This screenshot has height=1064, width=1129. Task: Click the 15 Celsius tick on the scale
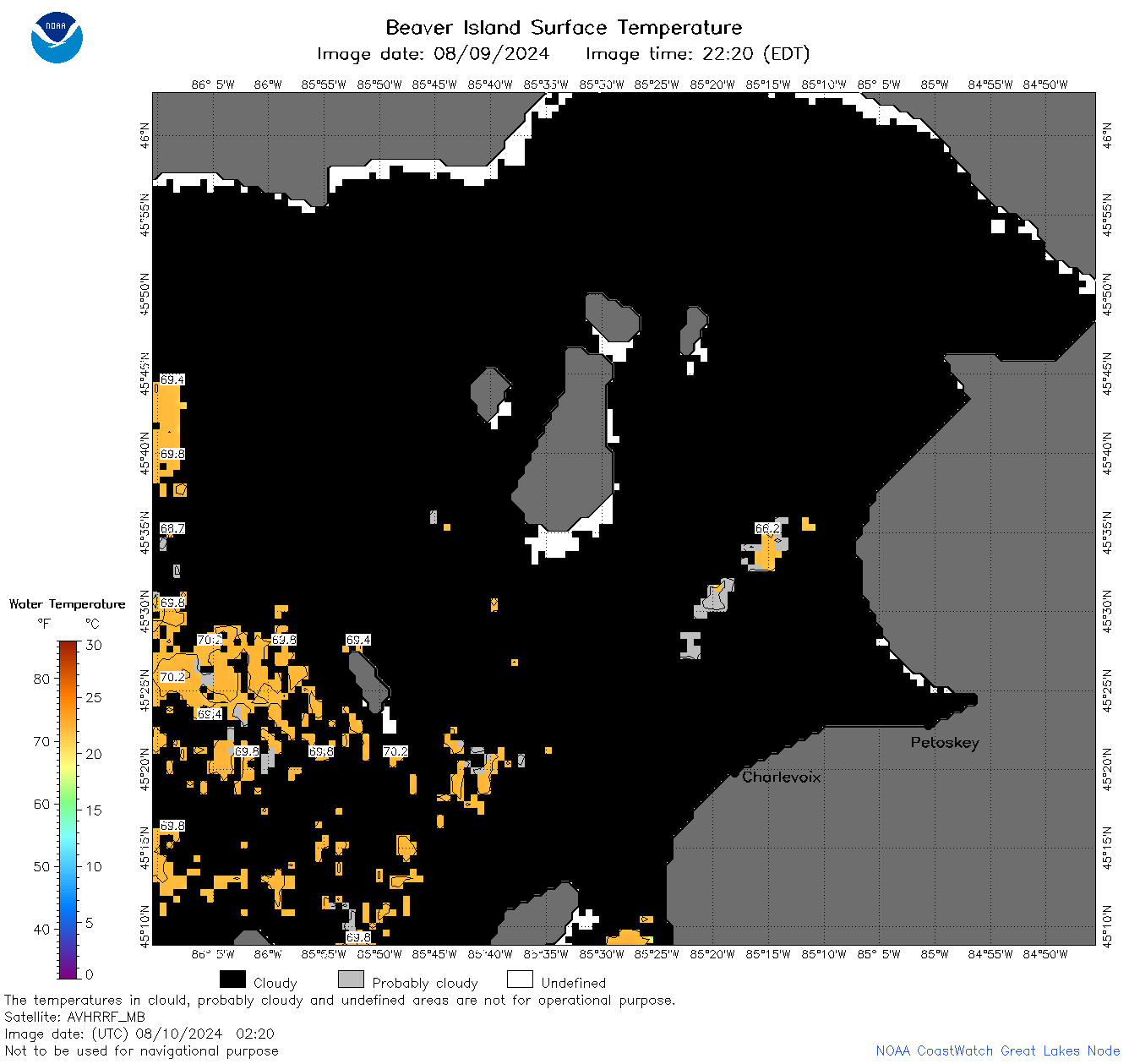pyautogui.click(x=94, y=810)
